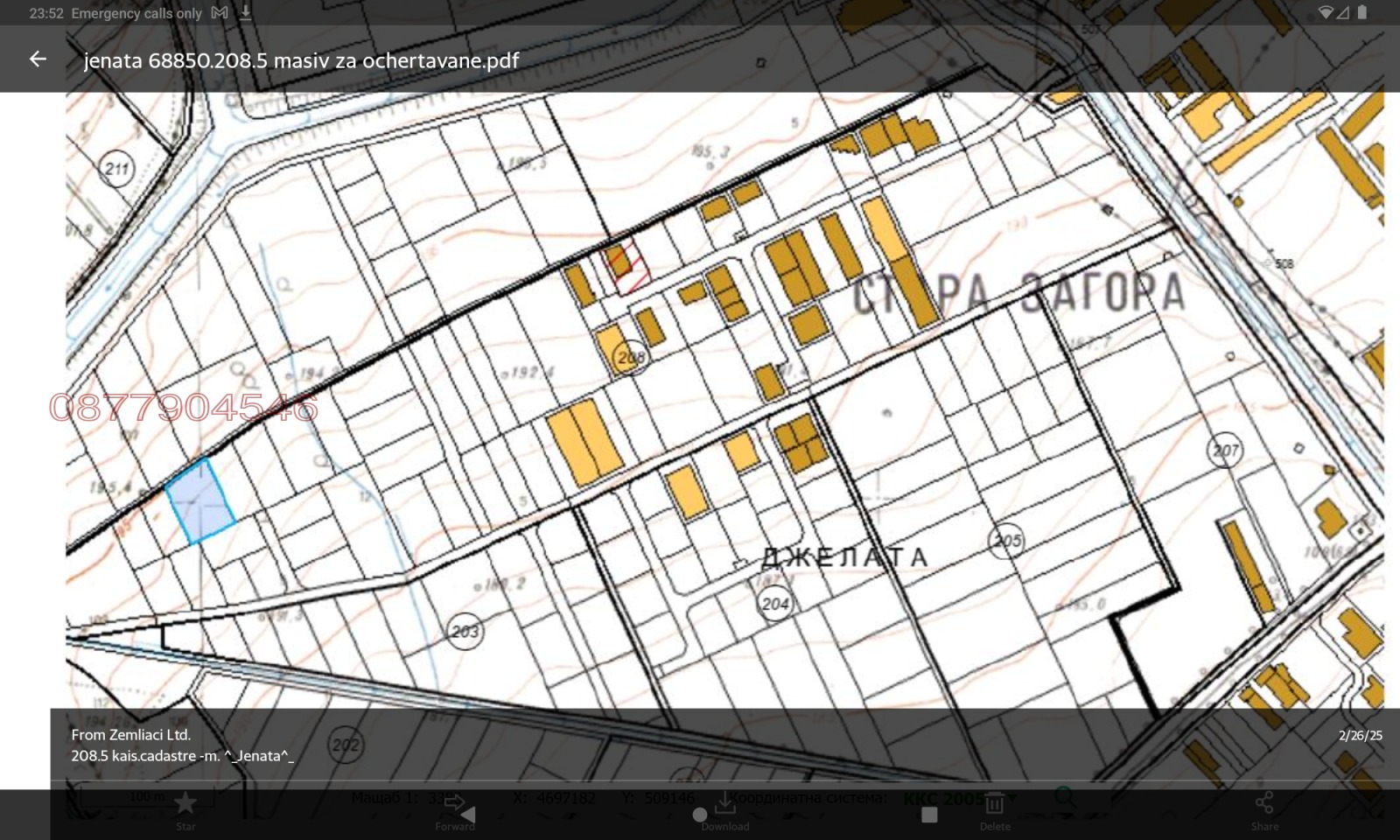Delete the attachment
The height and width of the screenshot is (840, 1400).
(995, 809)
